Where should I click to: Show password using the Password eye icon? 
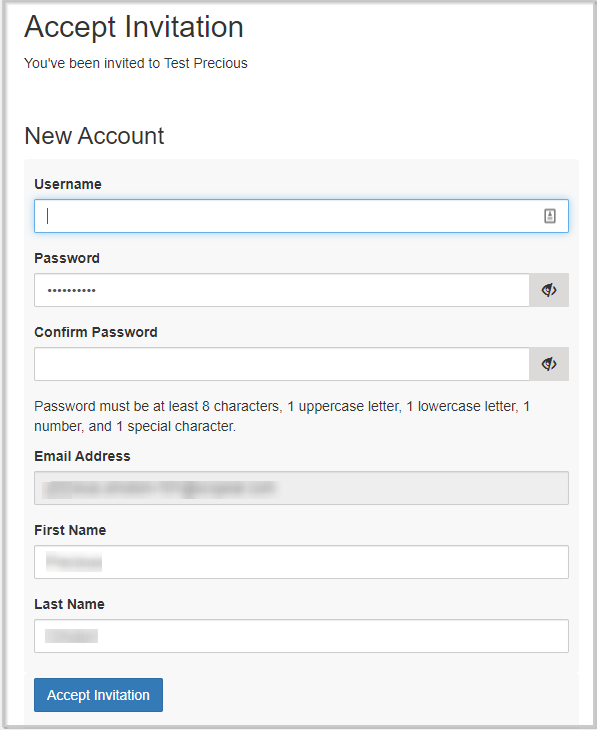coord(549,290)
